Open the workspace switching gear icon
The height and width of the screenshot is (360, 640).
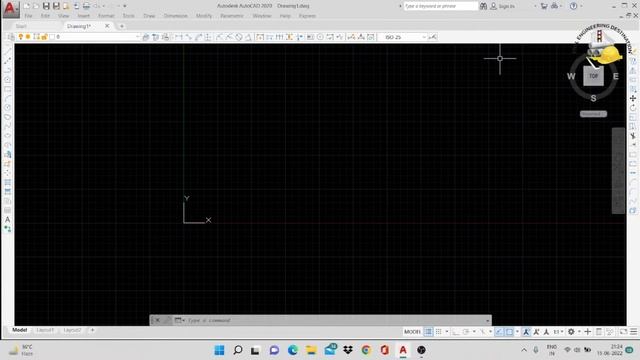[x=571, y=332]
